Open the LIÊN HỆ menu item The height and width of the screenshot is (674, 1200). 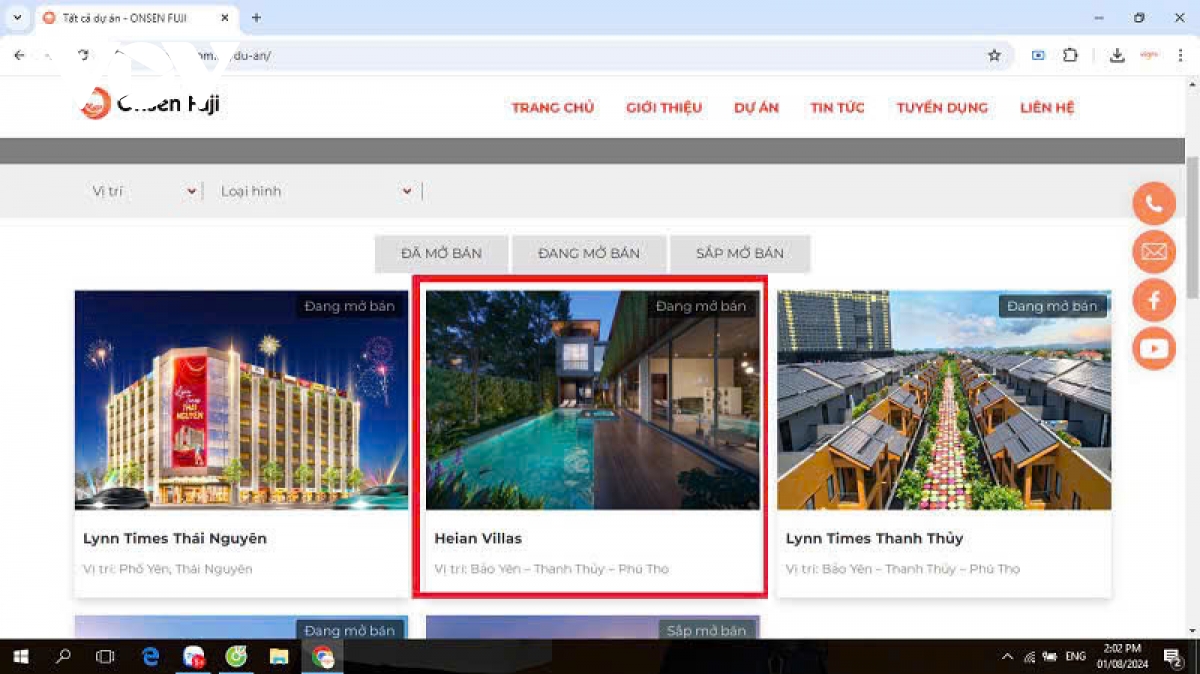point(1047,108)
